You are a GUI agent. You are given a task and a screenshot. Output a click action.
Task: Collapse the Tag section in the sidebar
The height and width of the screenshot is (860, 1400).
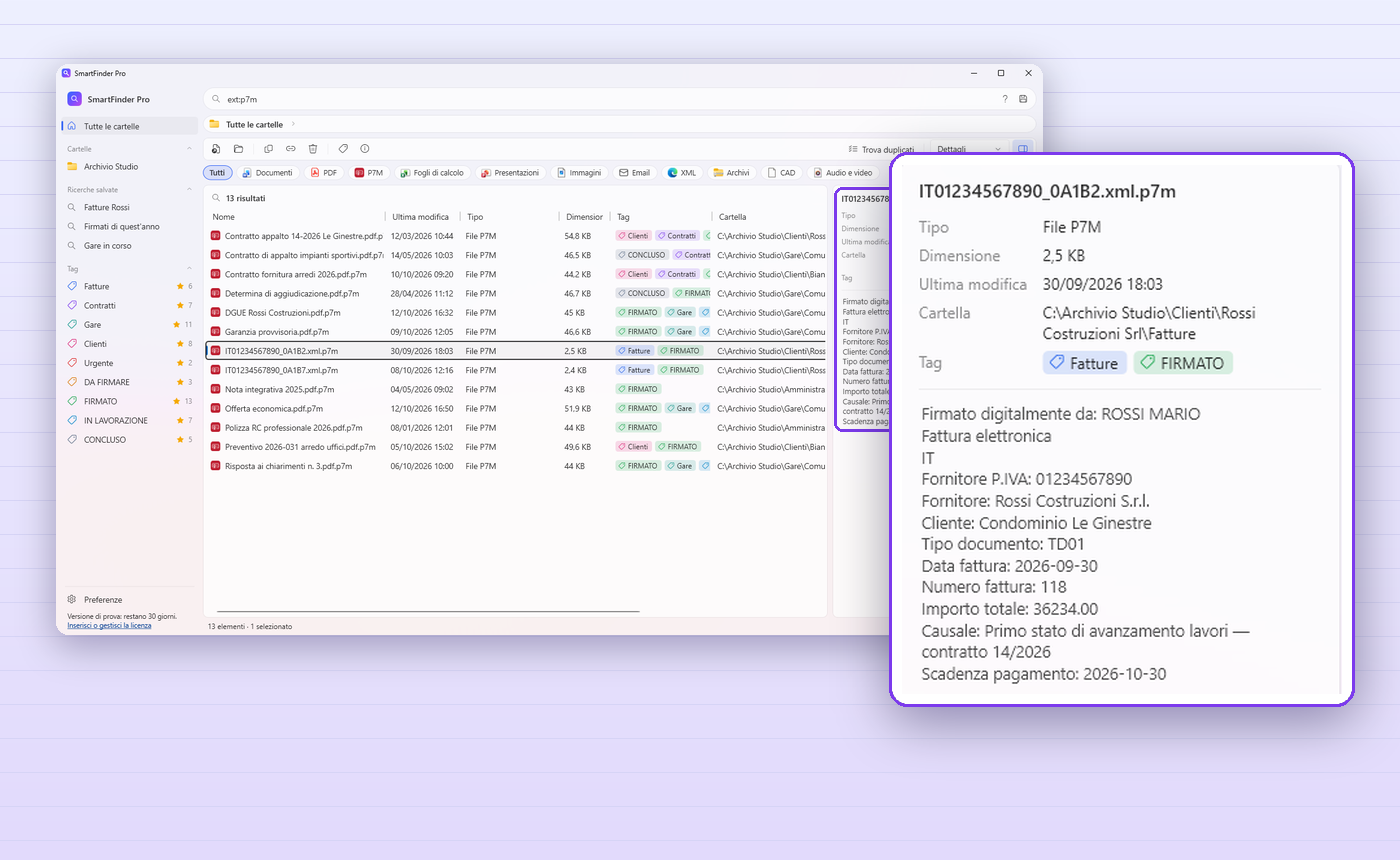190,268
